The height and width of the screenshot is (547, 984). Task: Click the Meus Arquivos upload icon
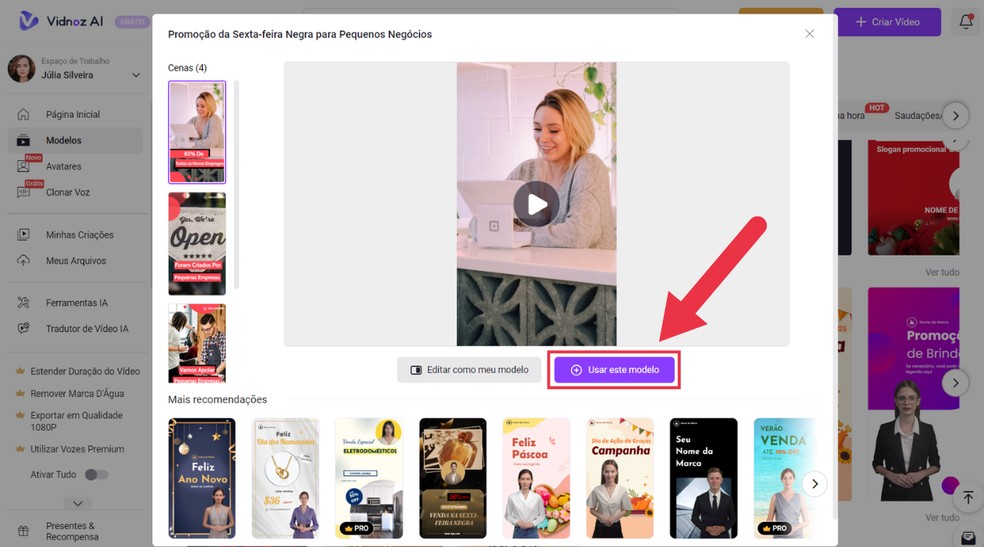tap(23, 260)
